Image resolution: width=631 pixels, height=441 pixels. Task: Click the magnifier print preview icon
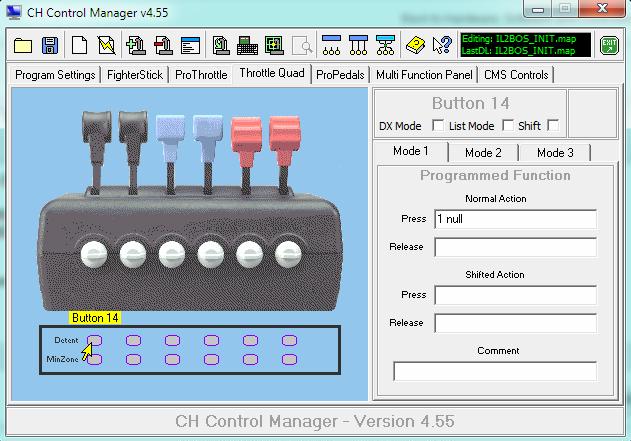[x=302, y=45]
